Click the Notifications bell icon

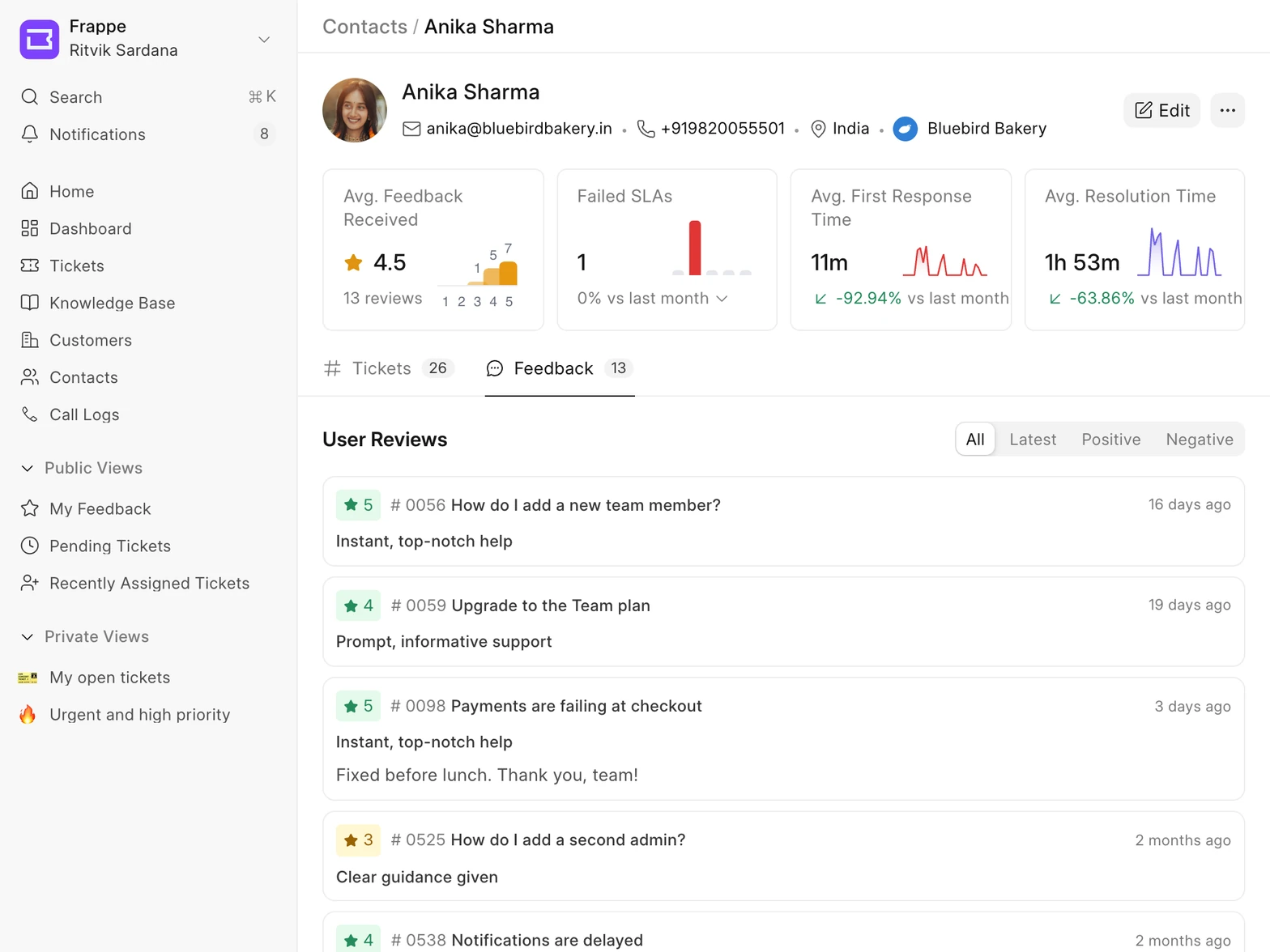pyautogui.click(x=30, y=134)
